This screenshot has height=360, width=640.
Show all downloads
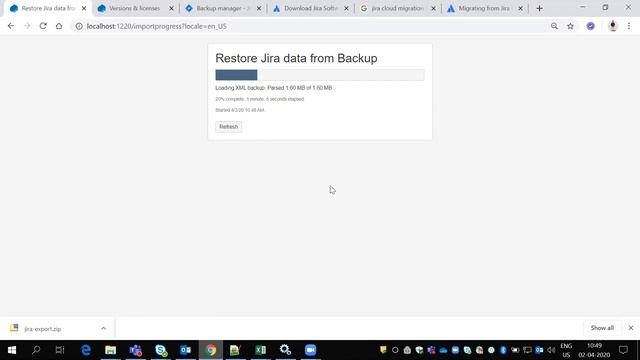602,328
